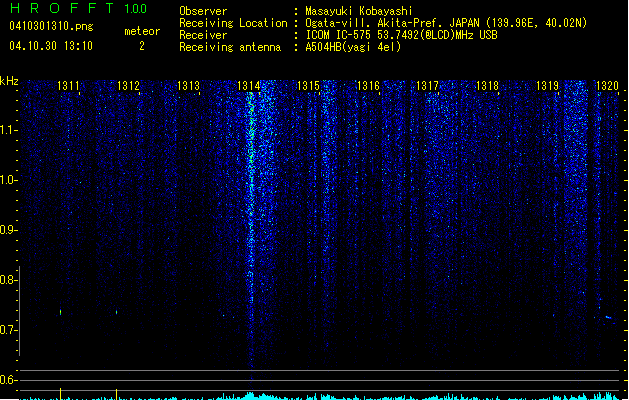
Task: Click the 1316 time axis label
Action: point(368,85)
